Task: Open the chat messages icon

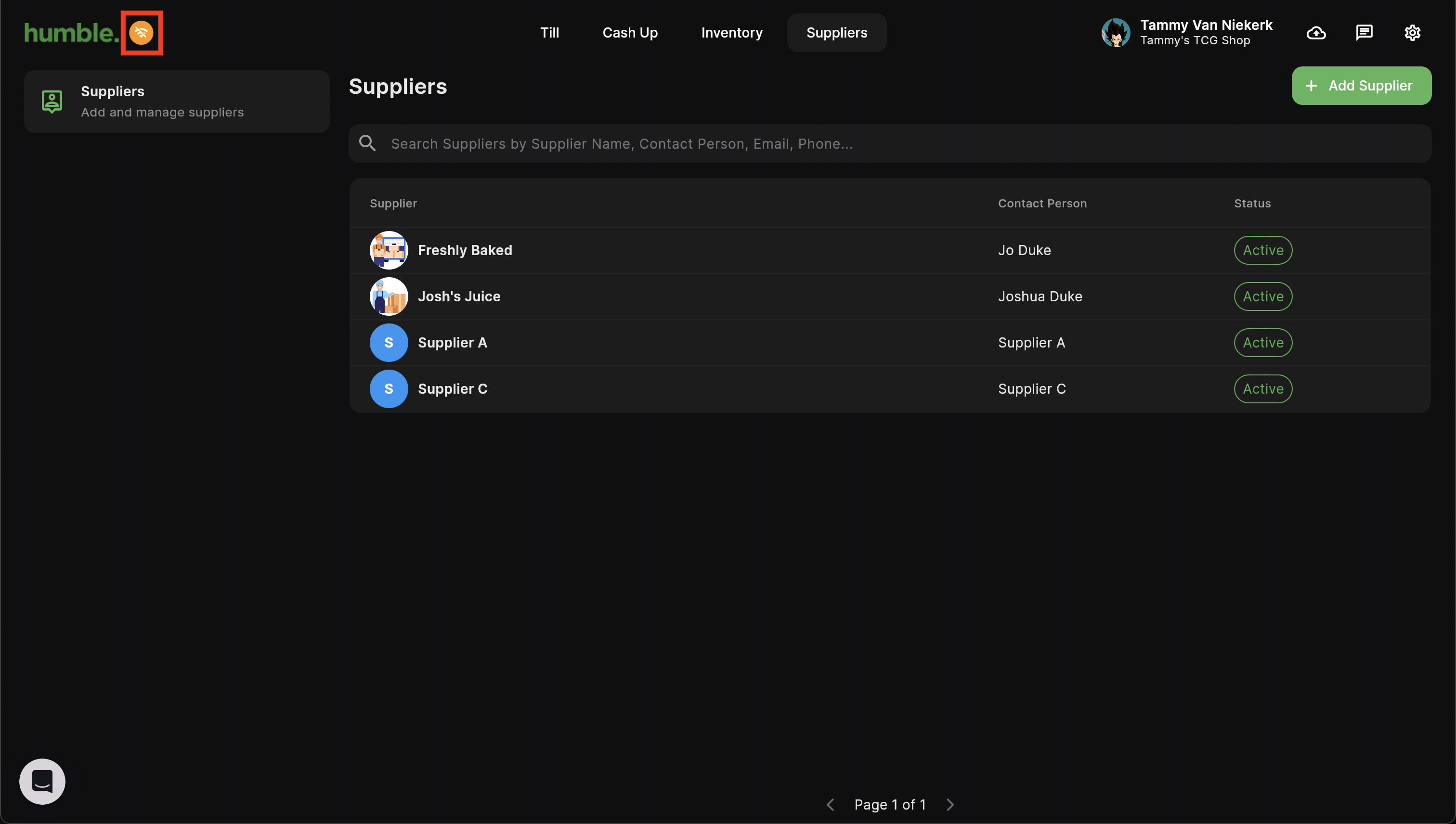Action: [x=1365, y=33]
